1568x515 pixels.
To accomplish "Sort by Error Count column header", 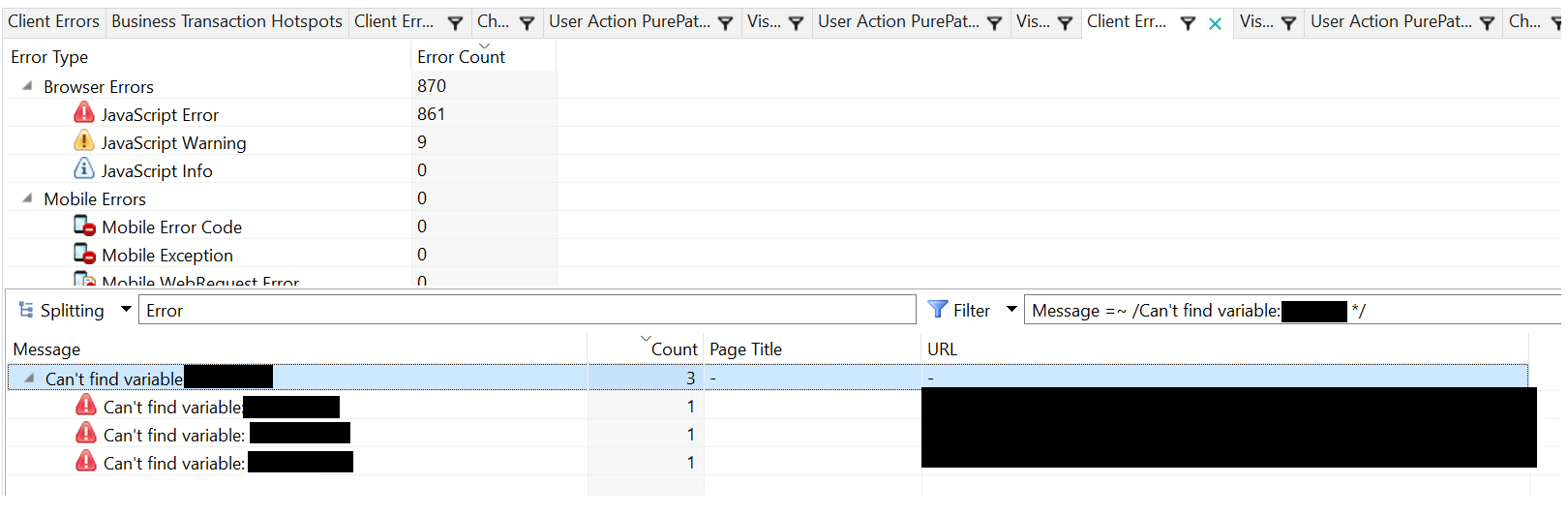I will pyautogui.click(x=461, y=57).
